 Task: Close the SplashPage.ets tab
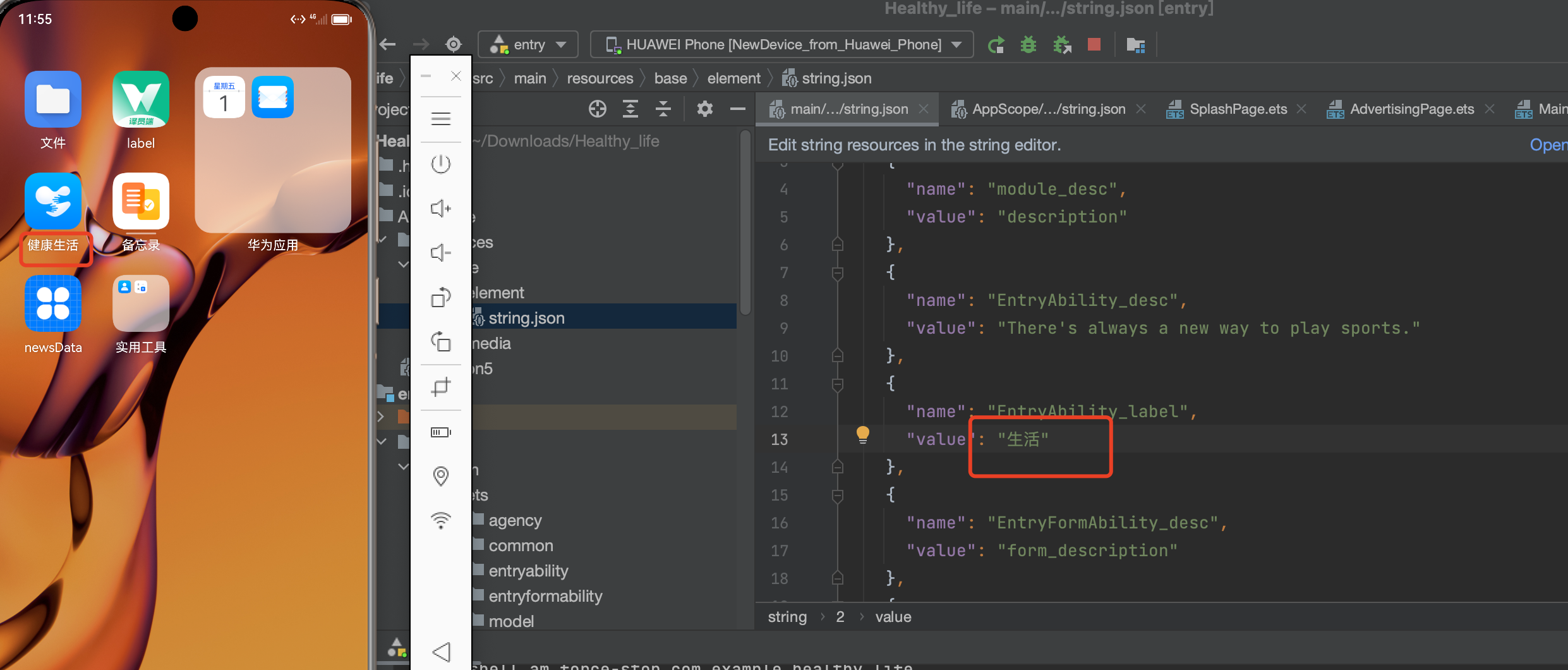(x=1301, y=109)
